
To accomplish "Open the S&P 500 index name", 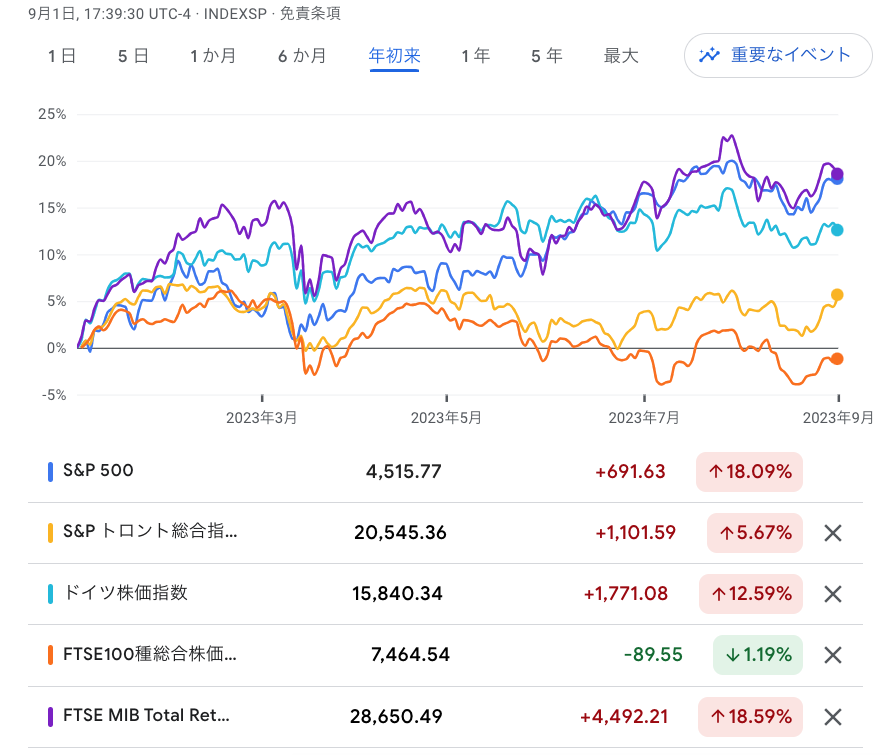I will point(98,470).
